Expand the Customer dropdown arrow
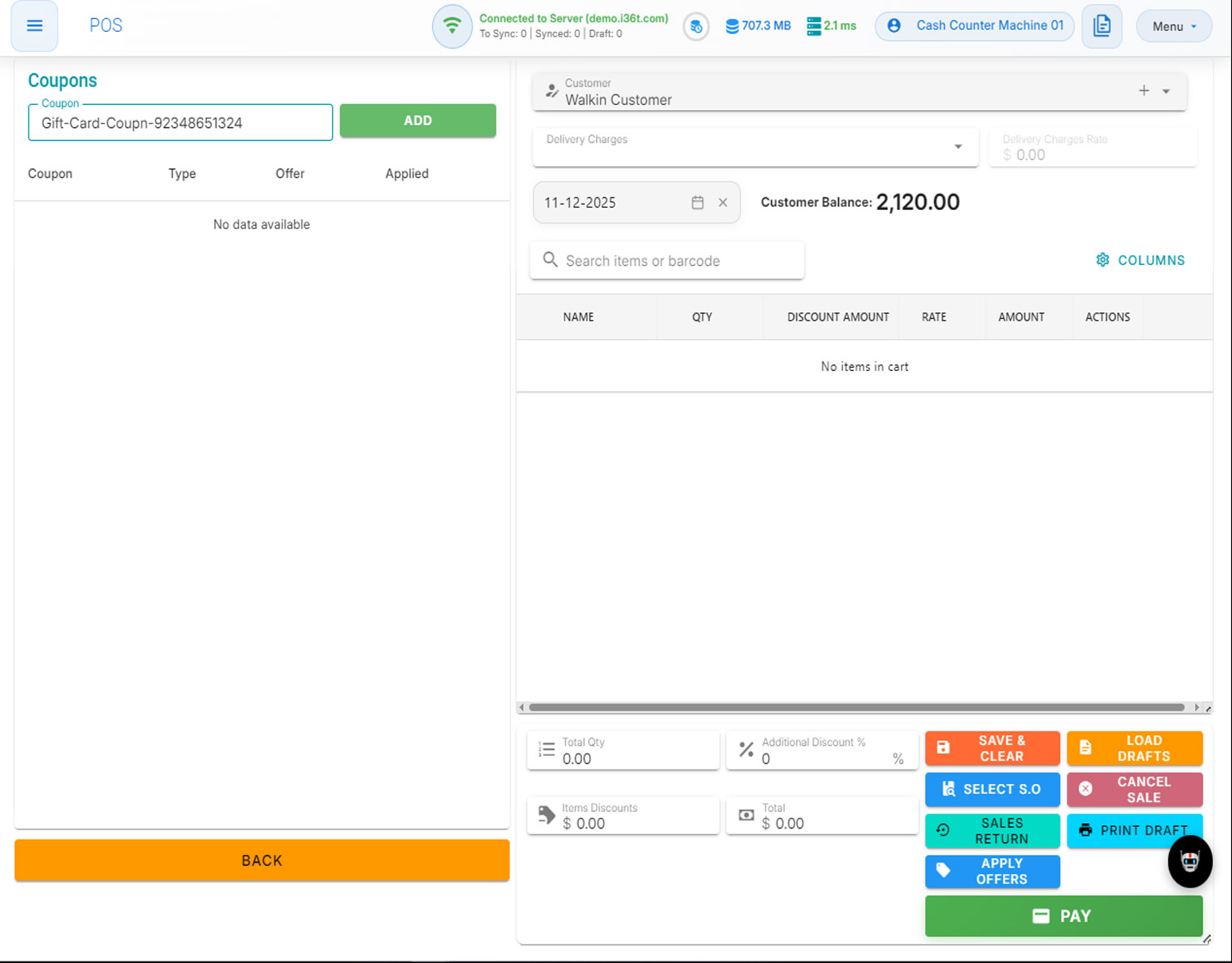 pyautogui.click(x=1166, y=92)
